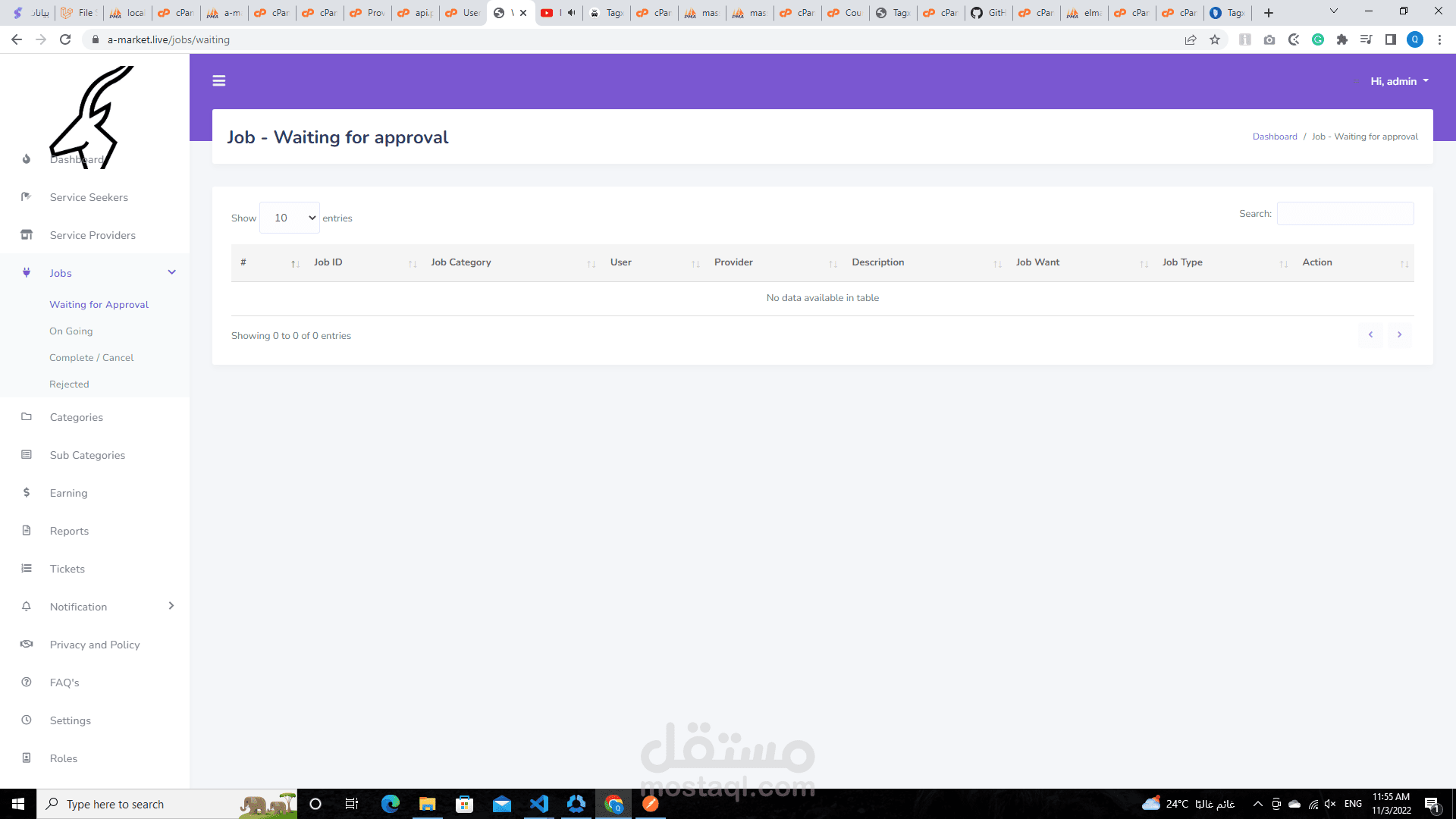The image size is (1456, 819).
Task: Open the On Going jobs submenu item
Action: pyautogui.click(x=71, y=331)
